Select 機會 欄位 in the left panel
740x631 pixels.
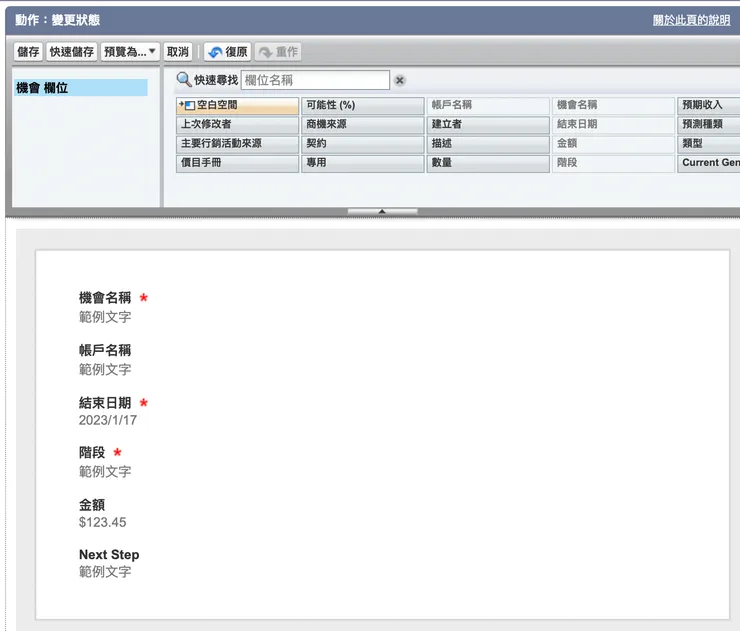point(81,88)
